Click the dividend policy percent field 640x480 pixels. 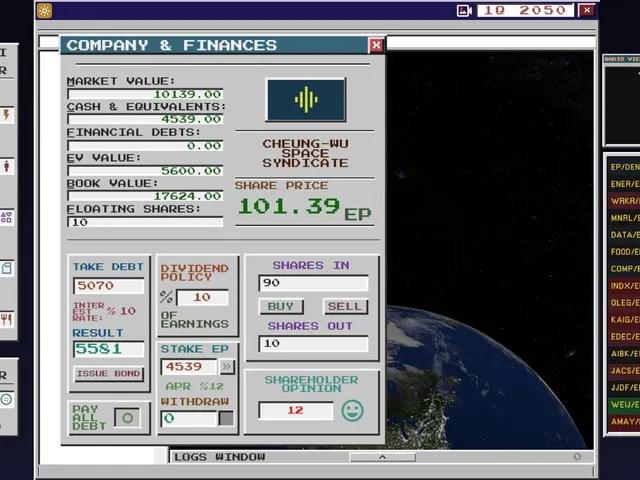(202, 297)
